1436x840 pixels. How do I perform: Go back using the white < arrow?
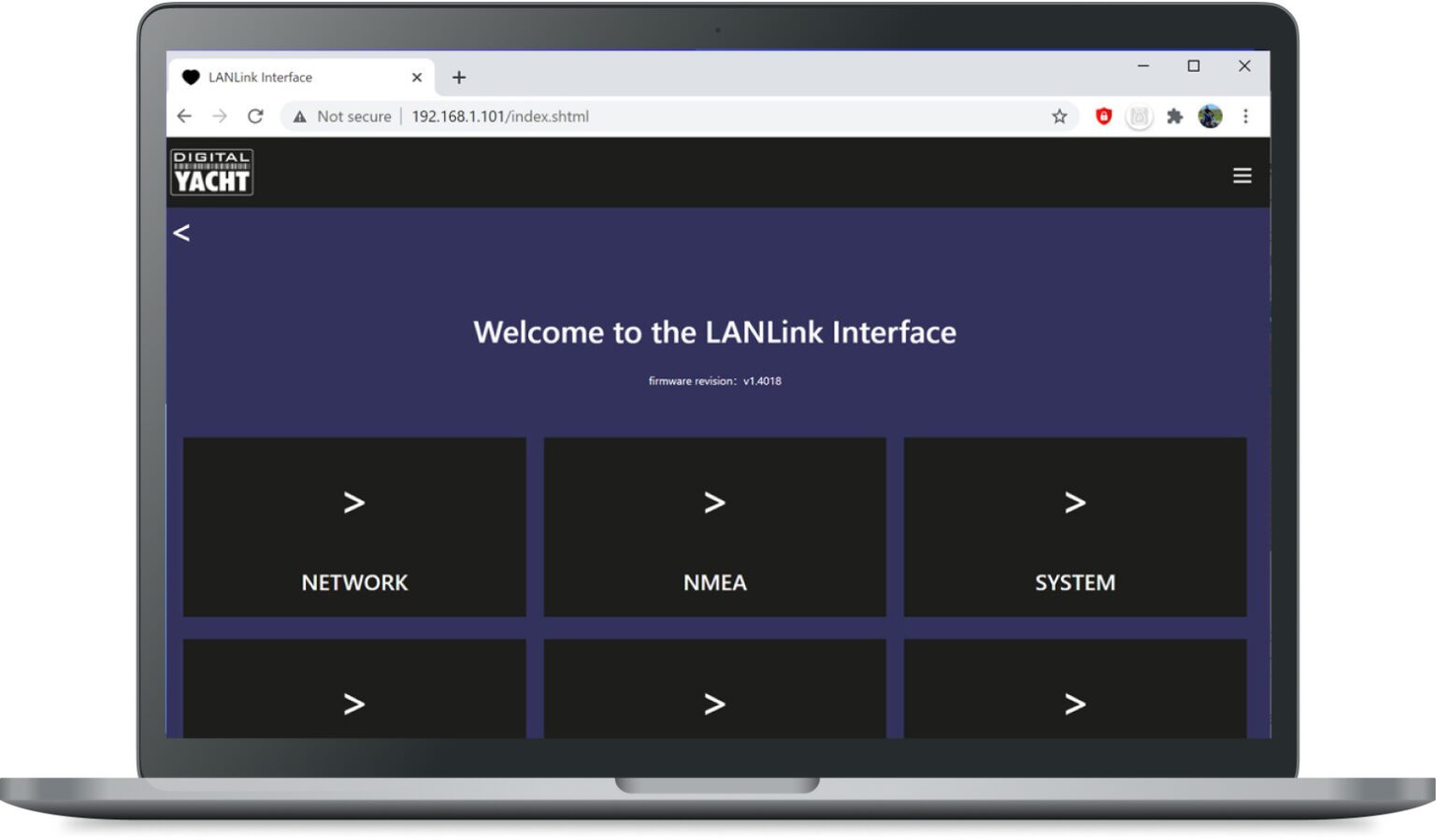click(181, 233)
